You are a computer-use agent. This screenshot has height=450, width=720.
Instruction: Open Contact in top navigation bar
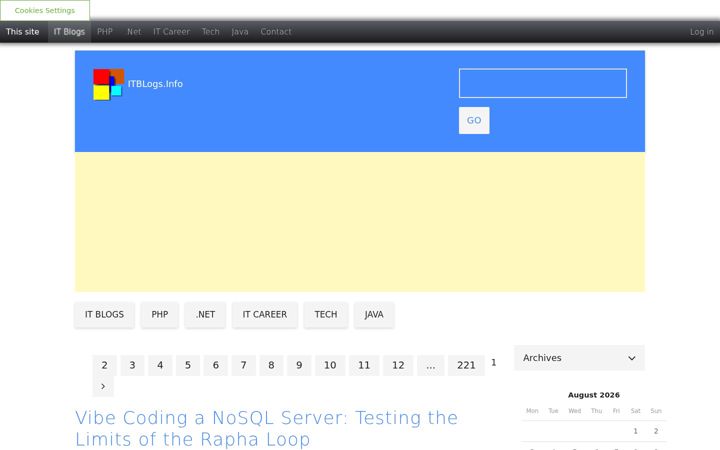pyautogui.click(x=276, y=32)
